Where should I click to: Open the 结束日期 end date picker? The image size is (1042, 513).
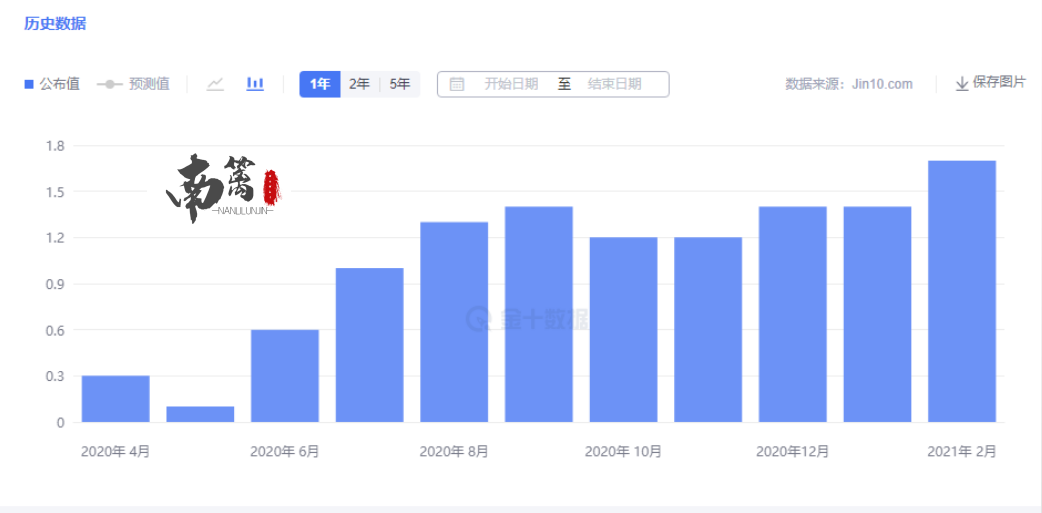coord(614,84)
